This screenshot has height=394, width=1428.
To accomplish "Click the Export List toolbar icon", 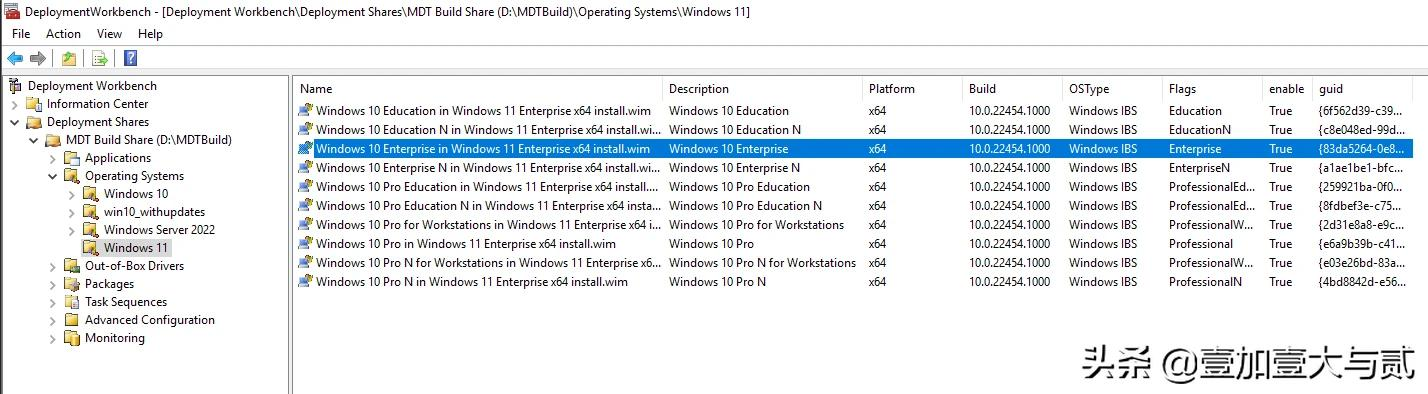I will coord(99,58).
